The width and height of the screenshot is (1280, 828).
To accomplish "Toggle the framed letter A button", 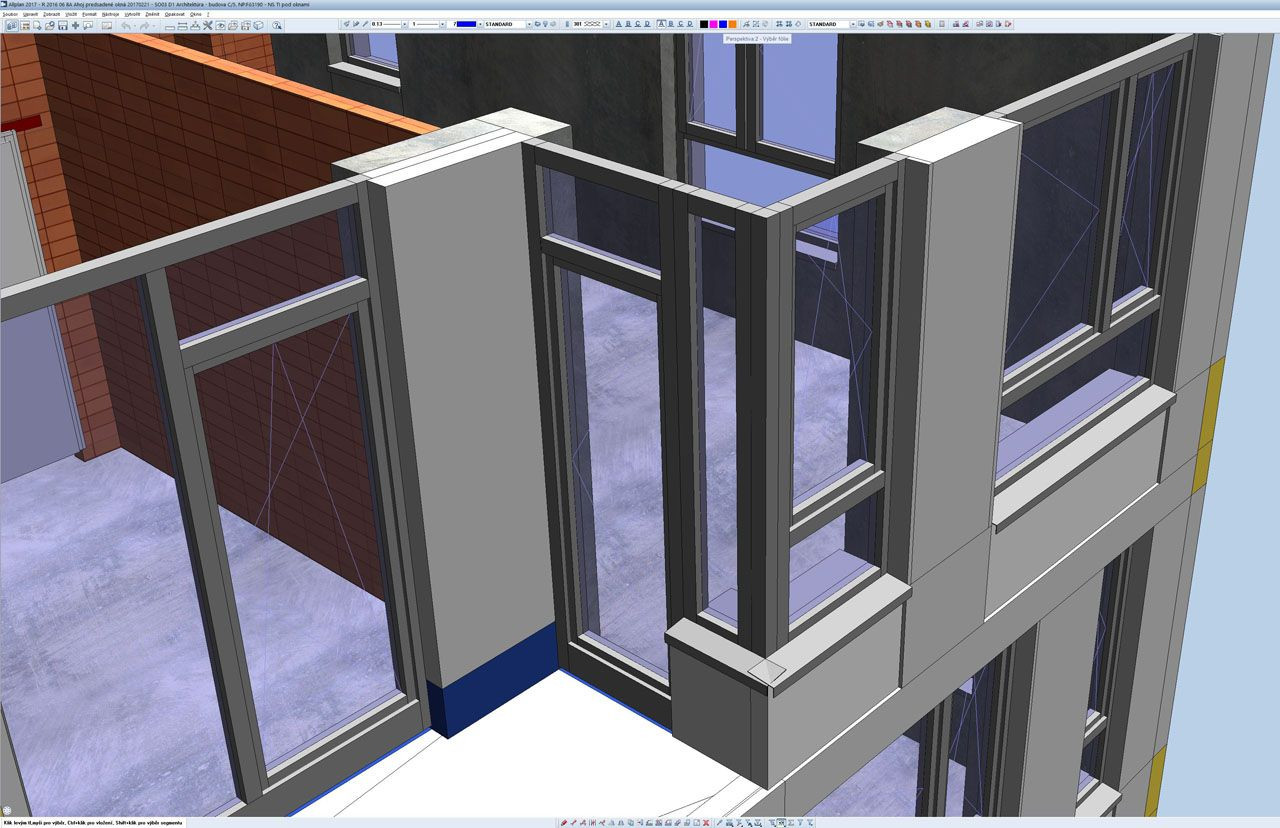I will (x=661, y=24).
